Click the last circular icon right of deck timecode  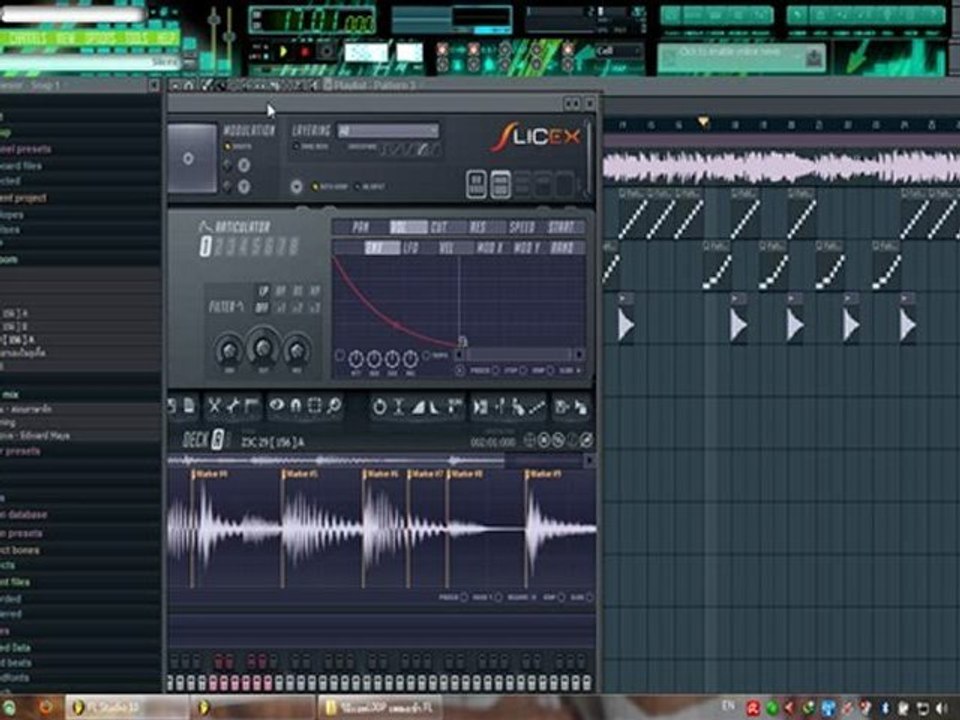586,440
